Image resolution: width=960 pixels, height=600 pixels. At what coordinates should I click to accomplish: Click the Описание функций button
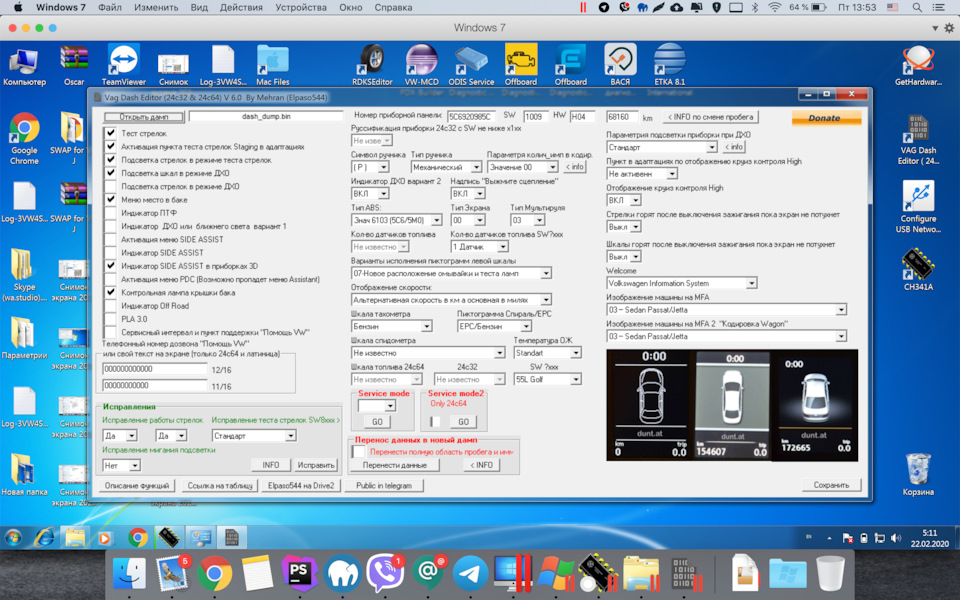click(x=137, y=486)
